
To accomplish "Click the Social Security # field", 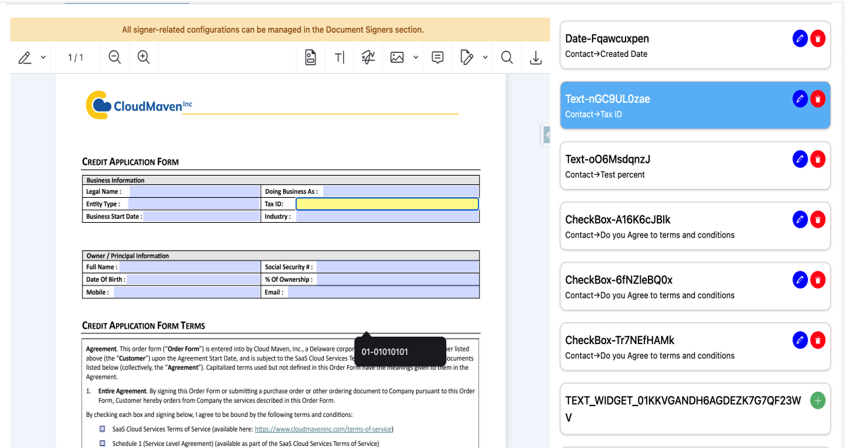I will pyautogui.click(x=397, y=267).
